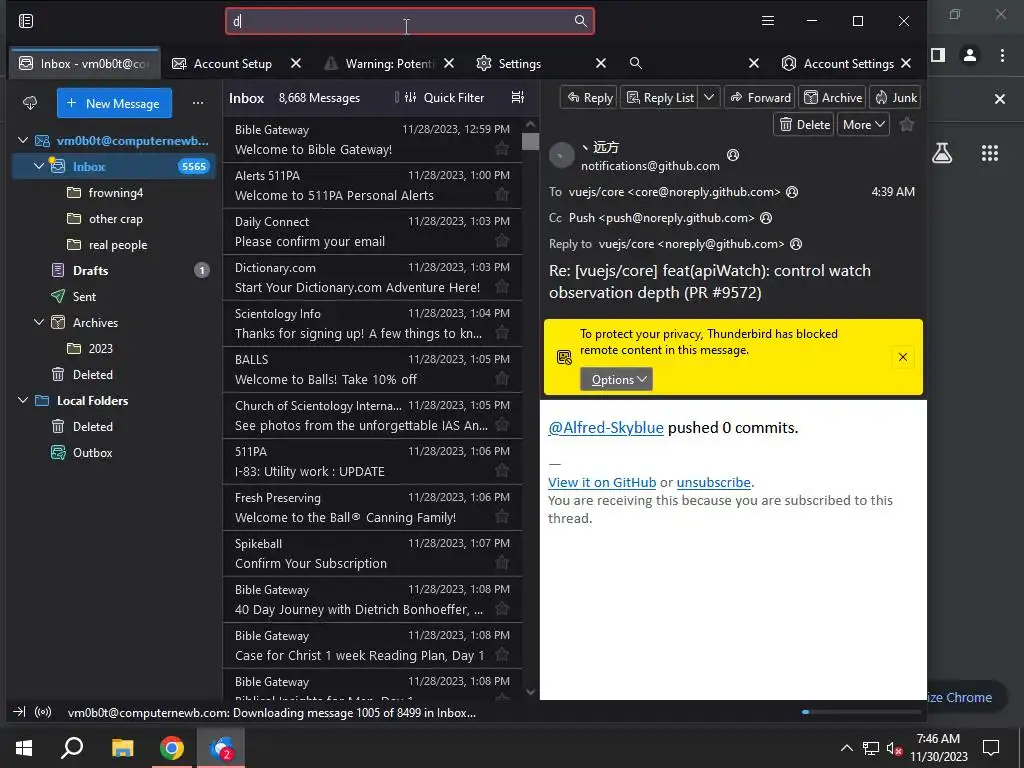Viewport: 1024px width, 768px height.
Task: Click the Get Messages cloud icon
Action: [x=30, y=103]
